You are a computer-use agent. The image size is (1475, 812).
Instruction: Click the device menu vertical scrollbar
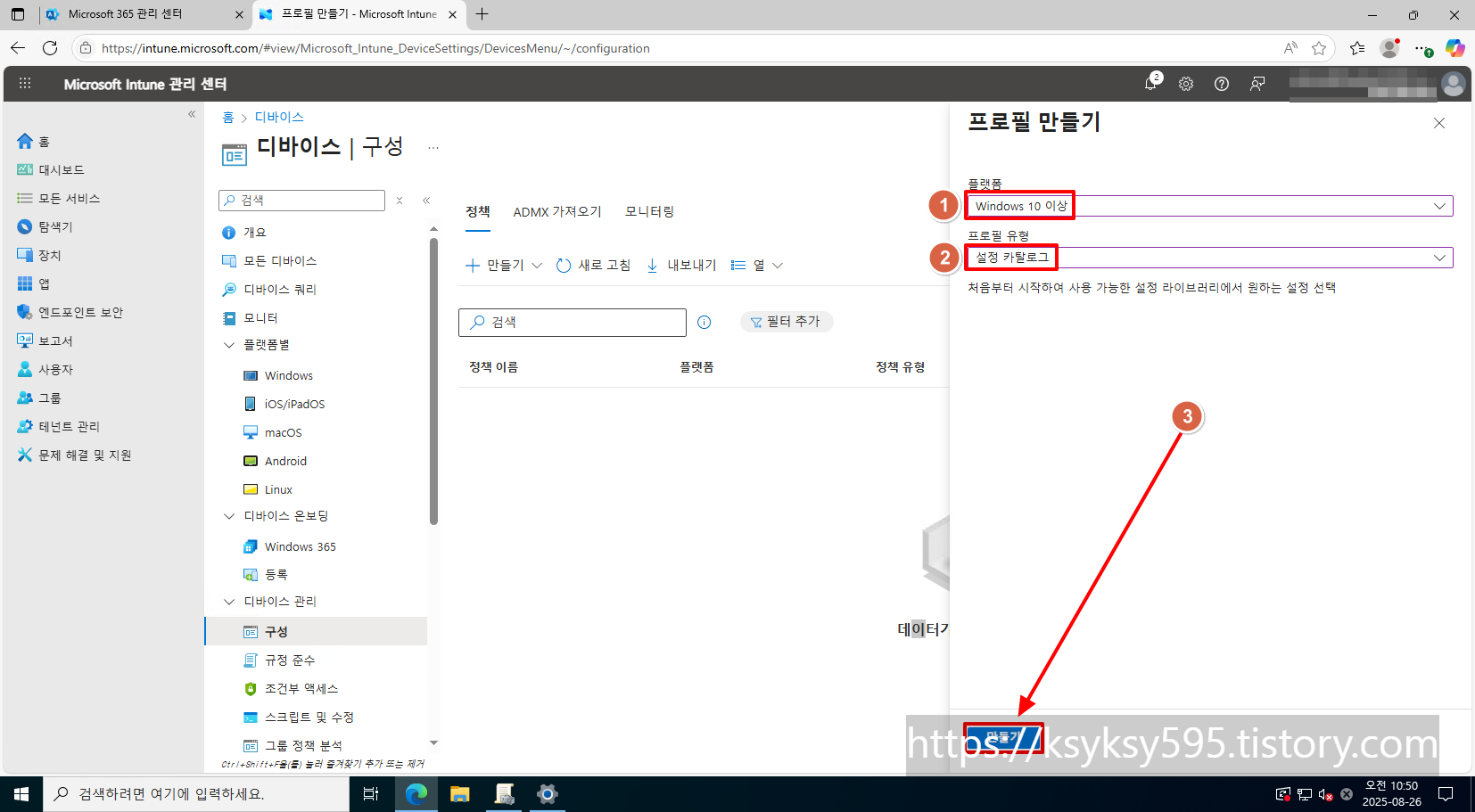click(434, 381)
